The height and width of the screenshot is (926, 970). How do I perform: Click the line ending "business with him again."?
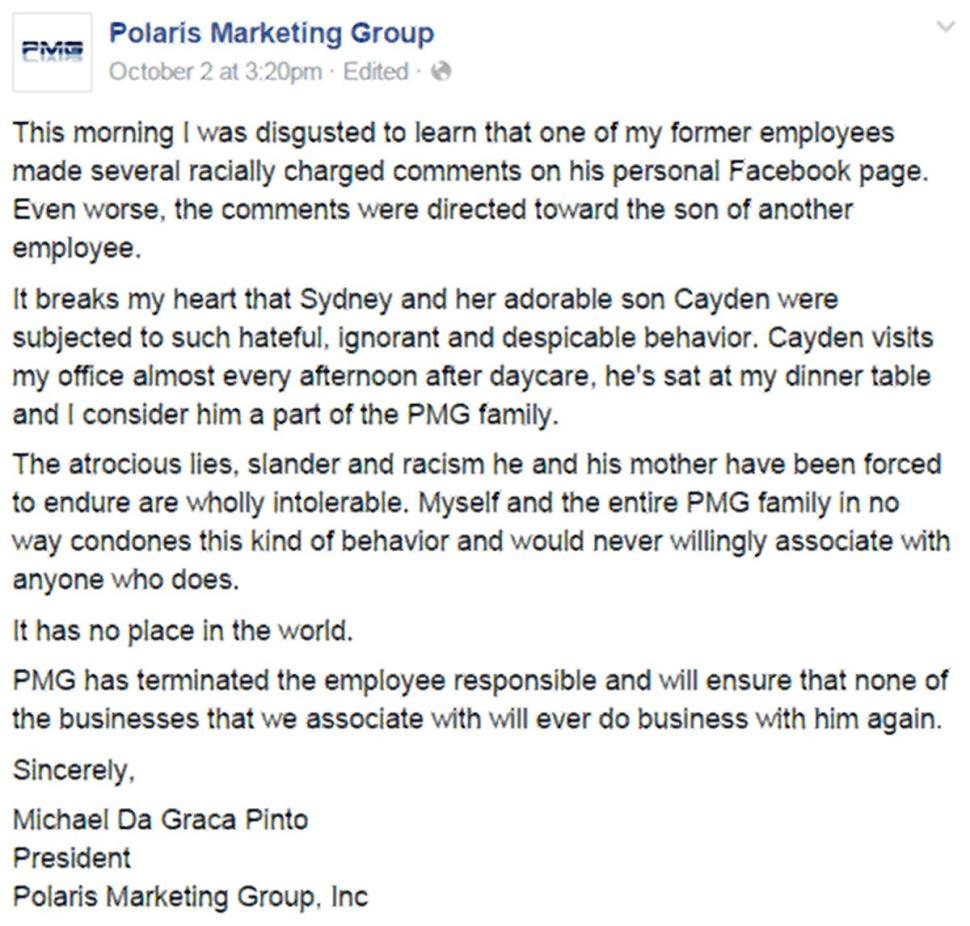point(477,719)
